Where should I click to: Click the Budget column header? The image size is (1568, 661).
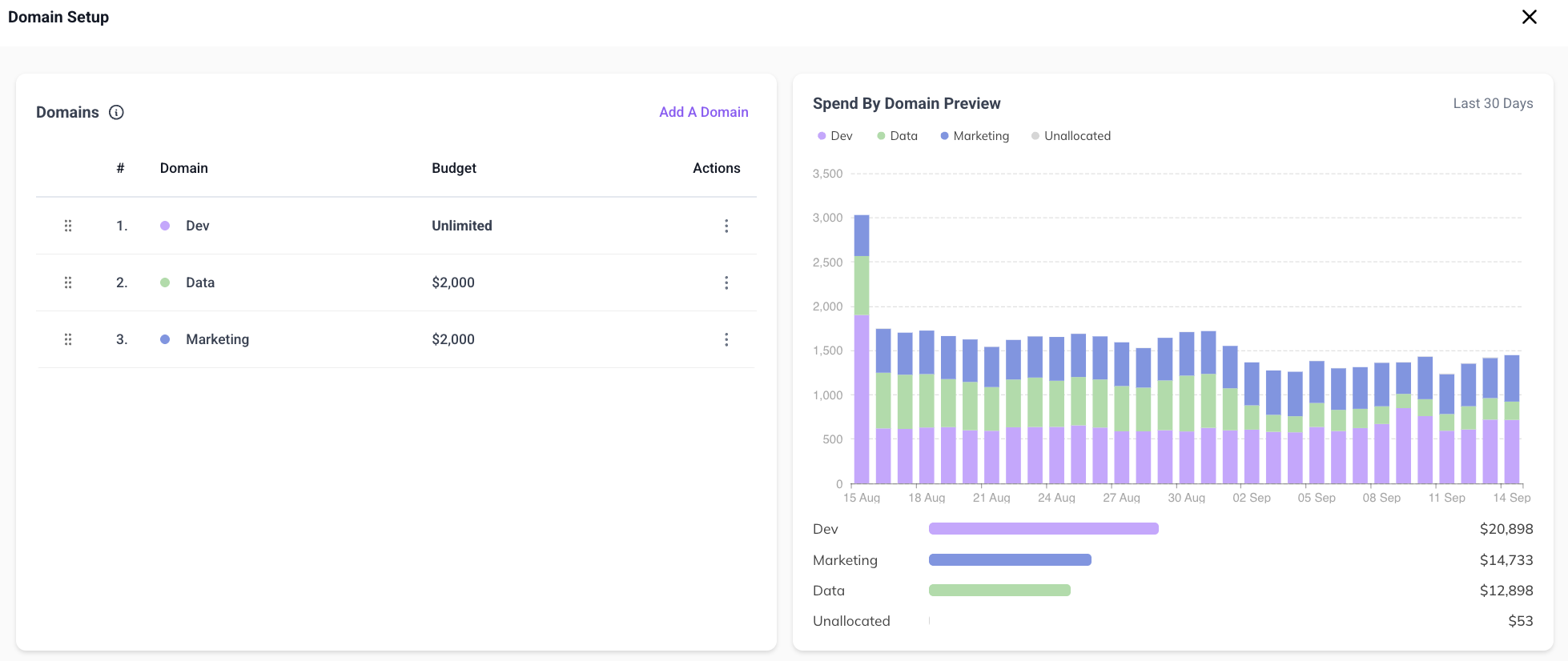[x=454, y=168]
